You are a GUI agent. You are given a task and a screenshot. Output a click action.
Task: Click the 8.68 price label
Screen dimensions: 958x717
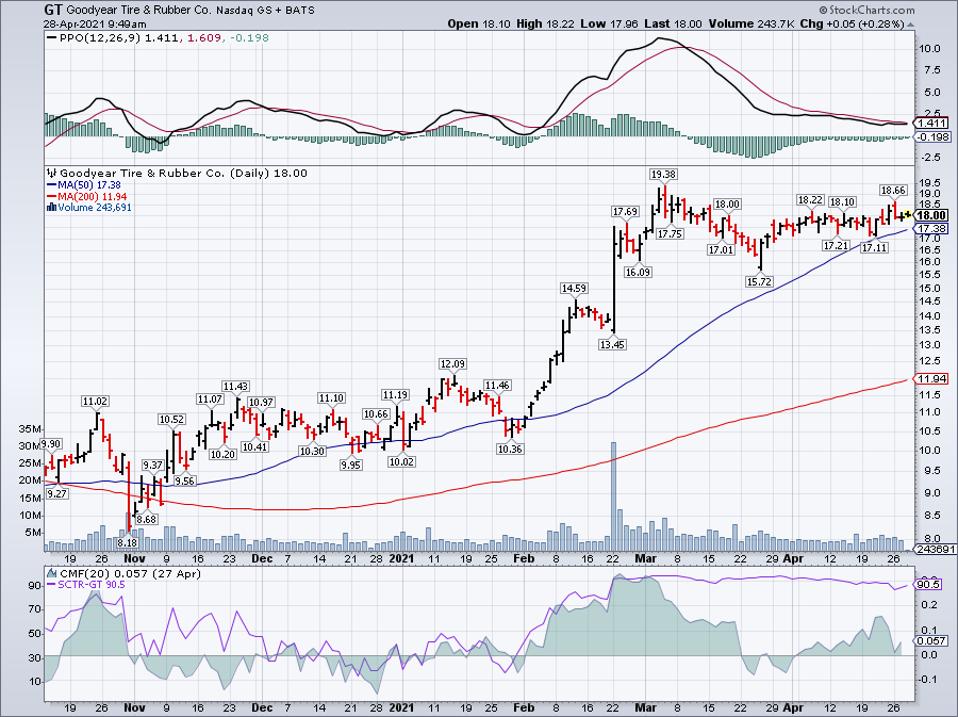pos(147,520)
